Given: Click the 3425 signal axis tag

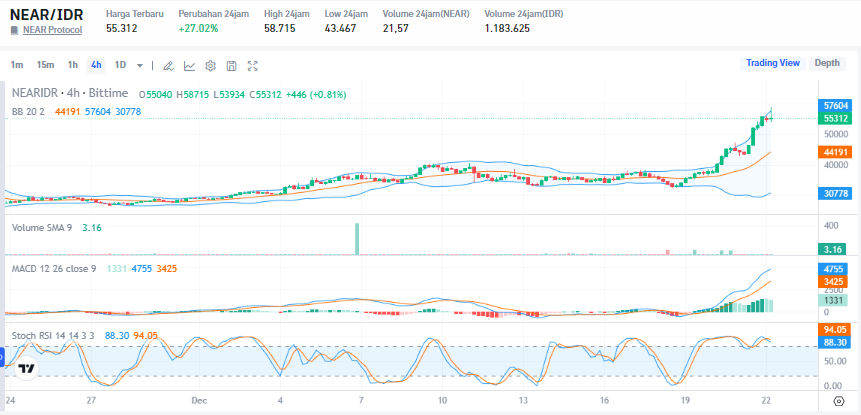Looking at the screenshot, I should (x=835, y=282).
